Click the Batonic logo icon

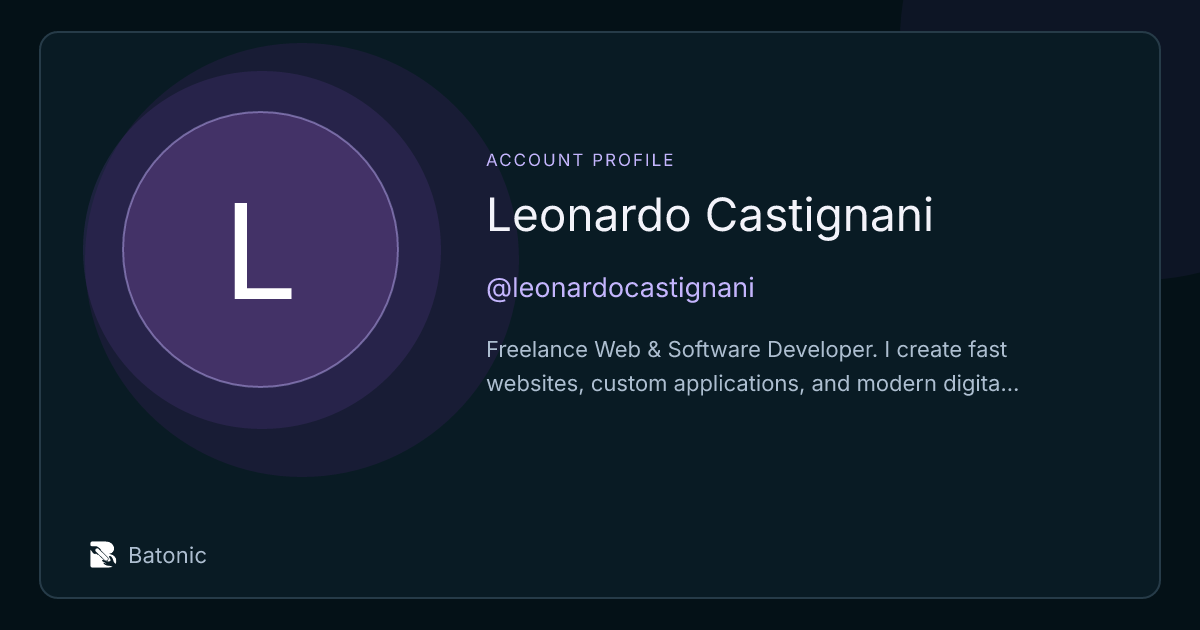(x=103, y=555)
